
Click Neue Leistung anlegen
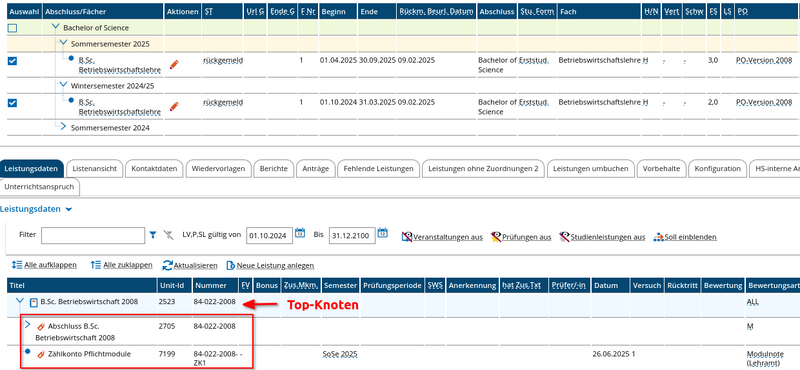tap(270, 265)
